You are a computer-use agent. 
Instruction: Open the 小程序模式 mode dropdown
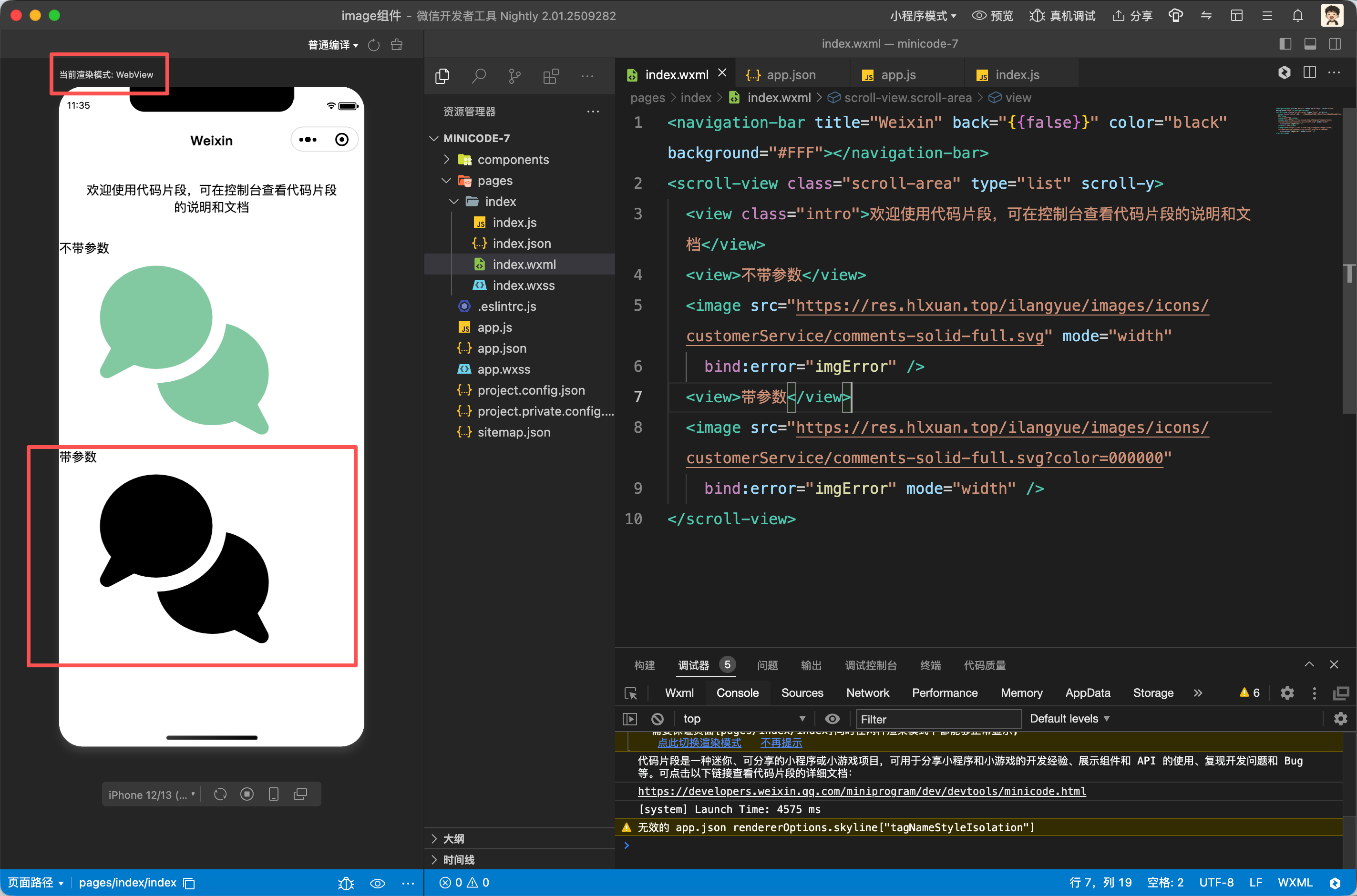922,15
